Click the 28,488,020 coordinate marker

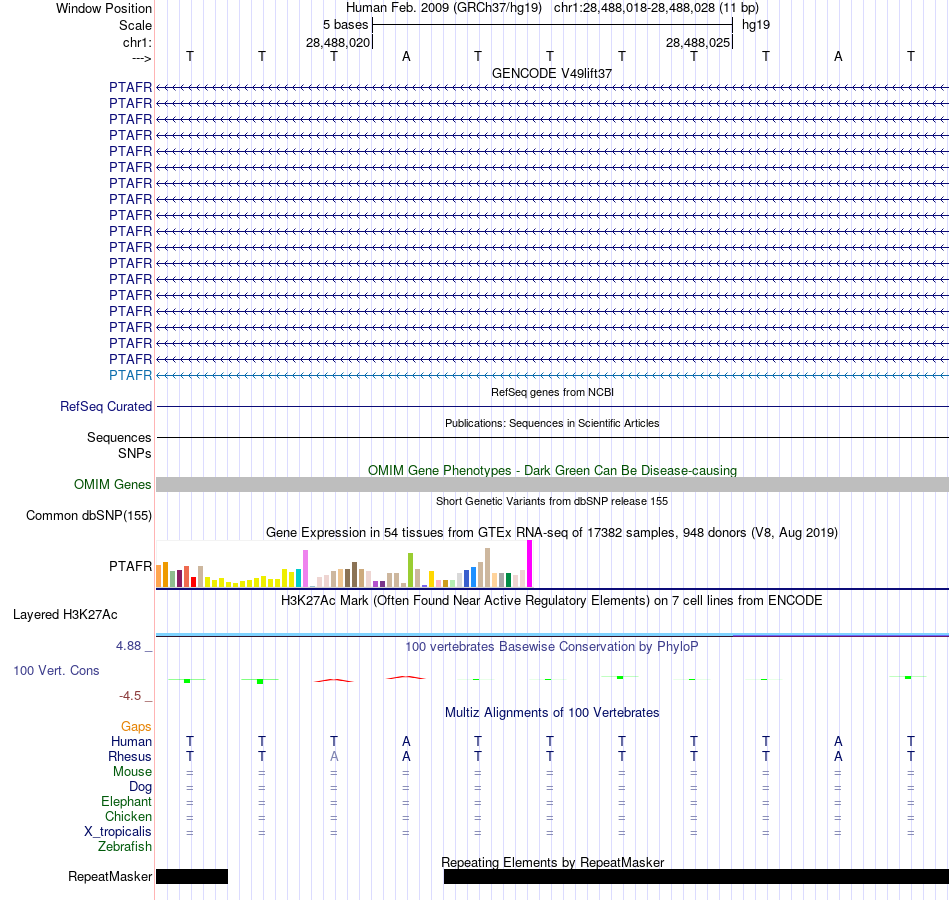337,42
